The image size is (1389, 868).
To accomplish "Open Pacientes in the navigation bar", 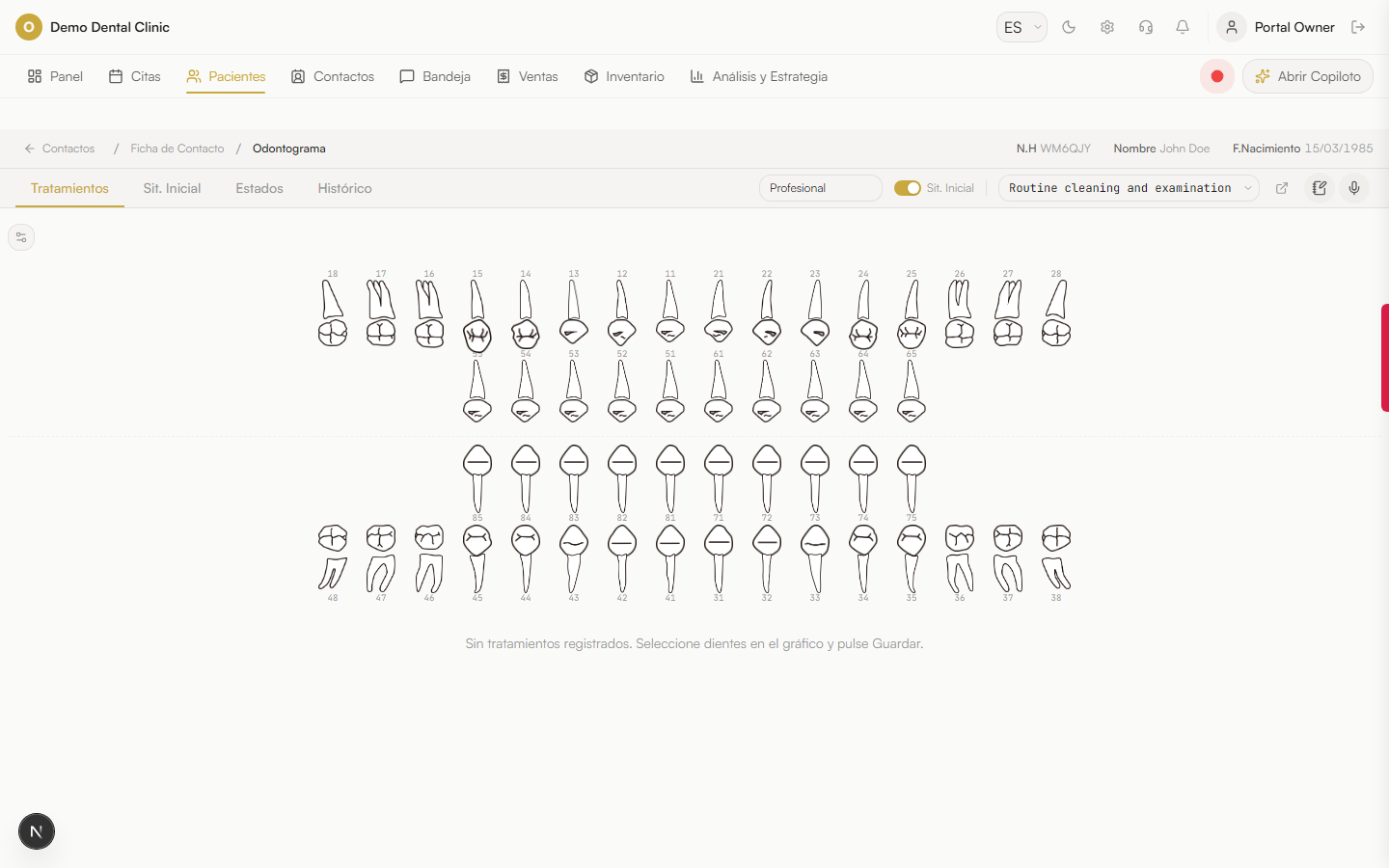I will click(226, 76).
